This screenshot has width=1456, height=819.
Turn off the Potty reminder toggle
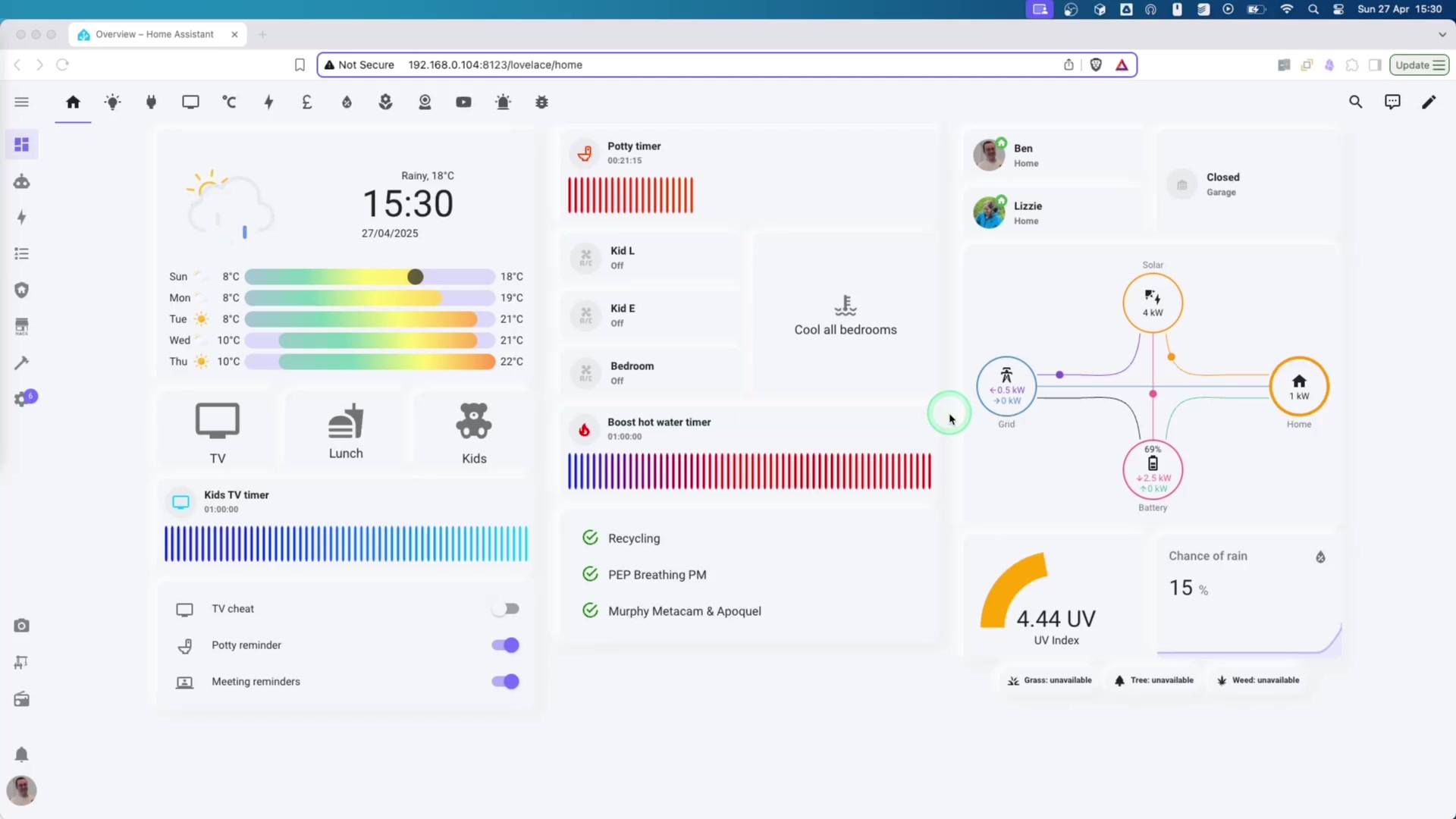point(505,645)
